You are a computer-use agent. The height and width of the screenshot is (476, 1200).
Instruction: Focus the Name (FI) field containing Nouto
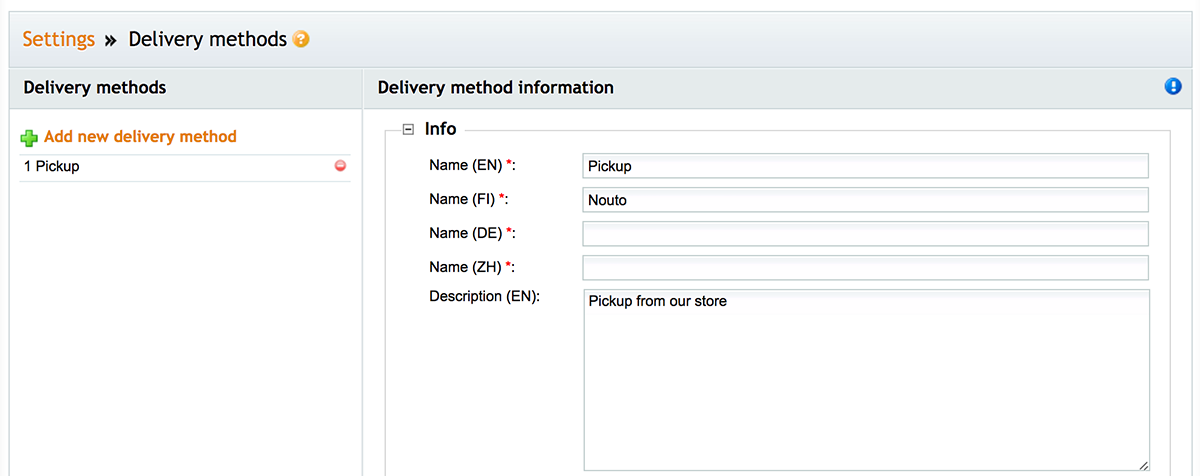[866, 200]
